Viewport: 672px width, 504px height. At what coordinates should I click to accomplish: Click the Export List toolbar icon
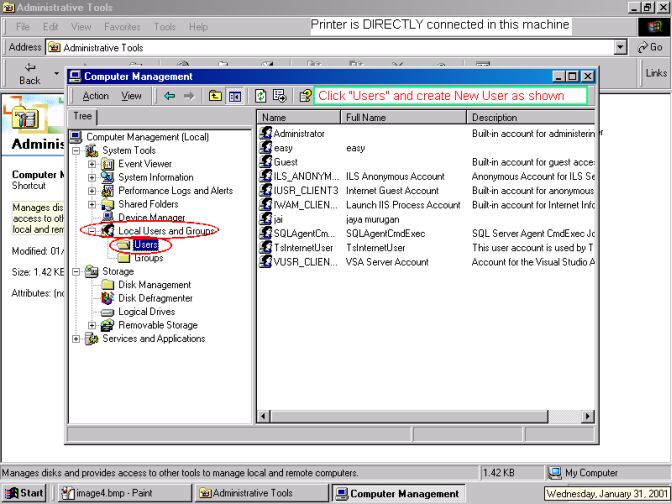coord(280,96)
